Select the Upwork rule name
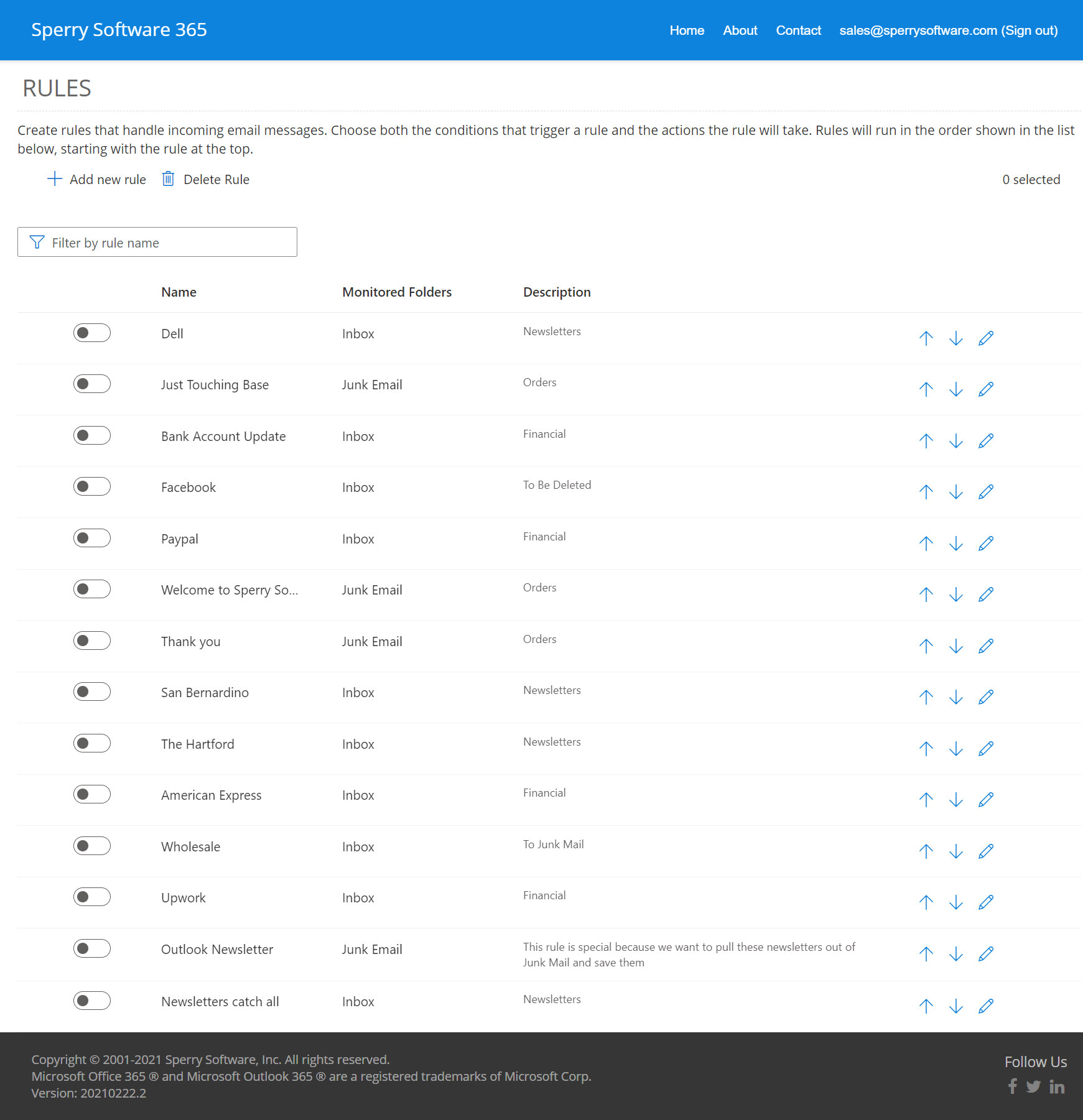The image size is (1083, 1120). click(x=184, y=898)
